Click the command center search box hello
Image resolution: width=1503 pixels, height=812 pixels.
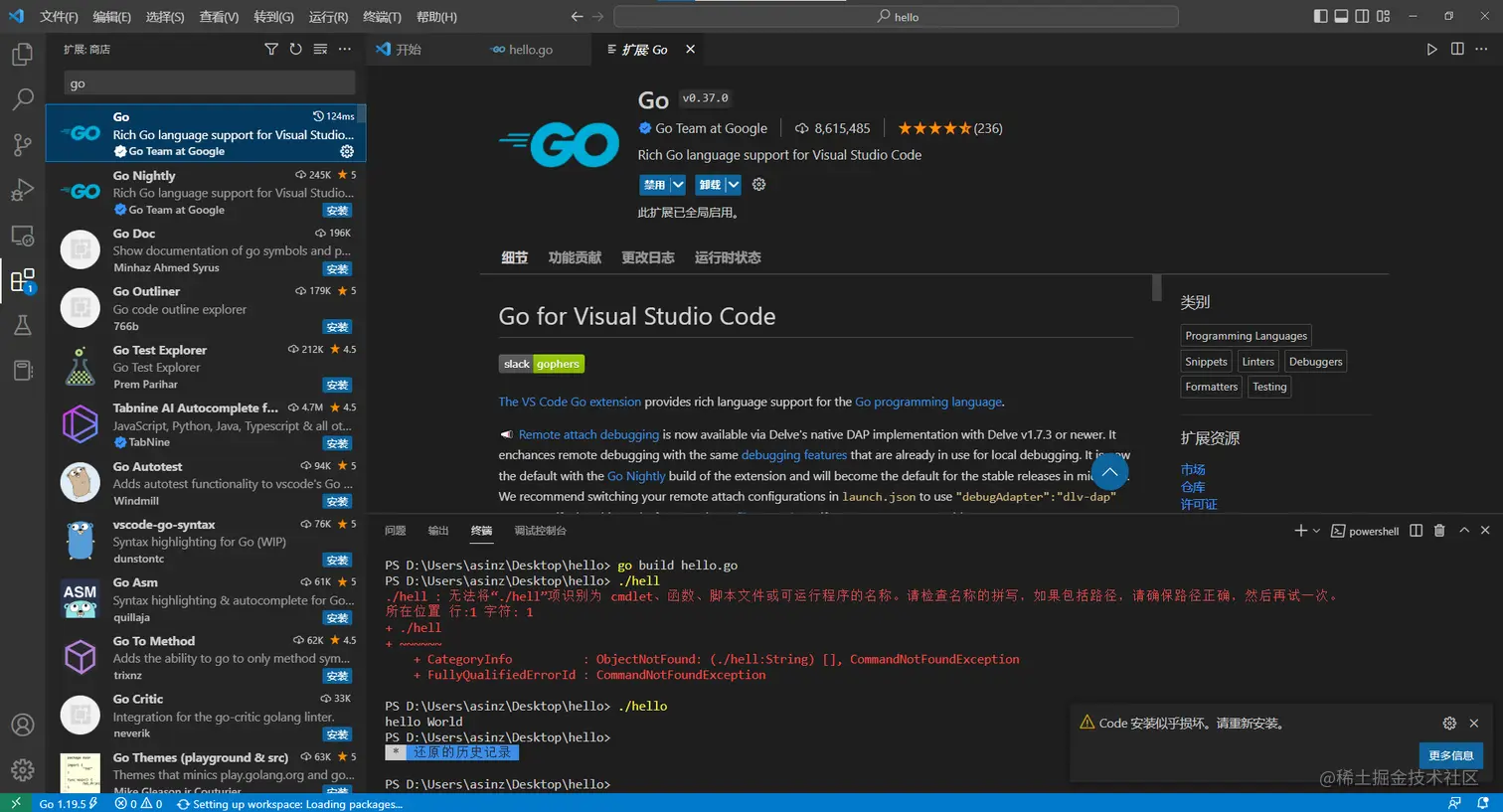pos(896,17)
